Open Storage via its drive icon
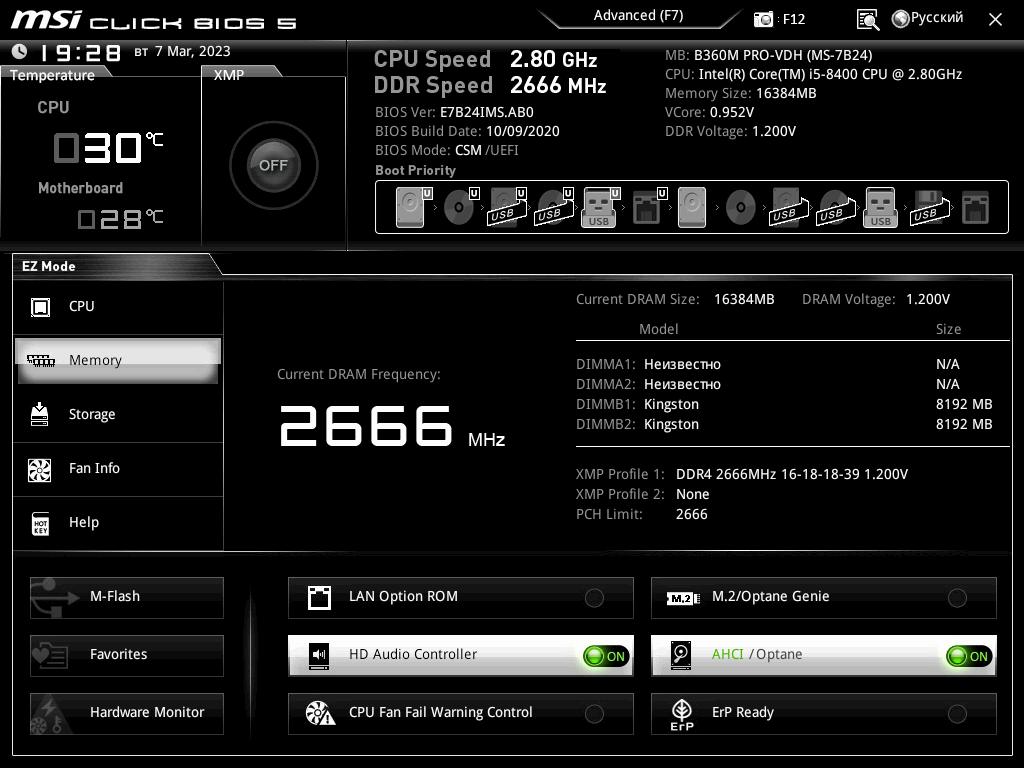This screenshot has height=768, width=1024. (40, 414)
